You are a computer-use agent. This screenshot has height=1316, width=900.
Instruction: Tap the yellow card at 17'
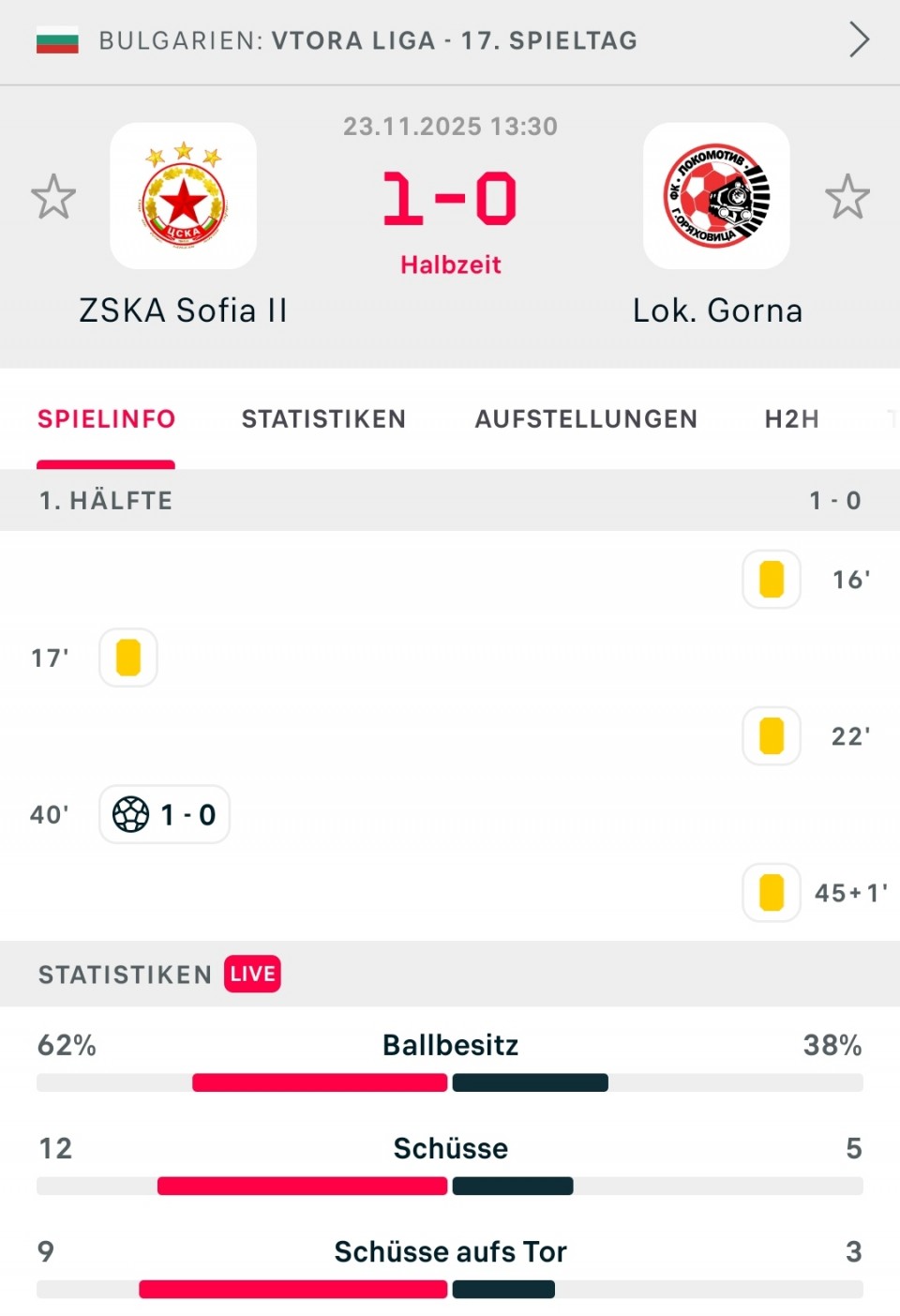pos(128,658)
